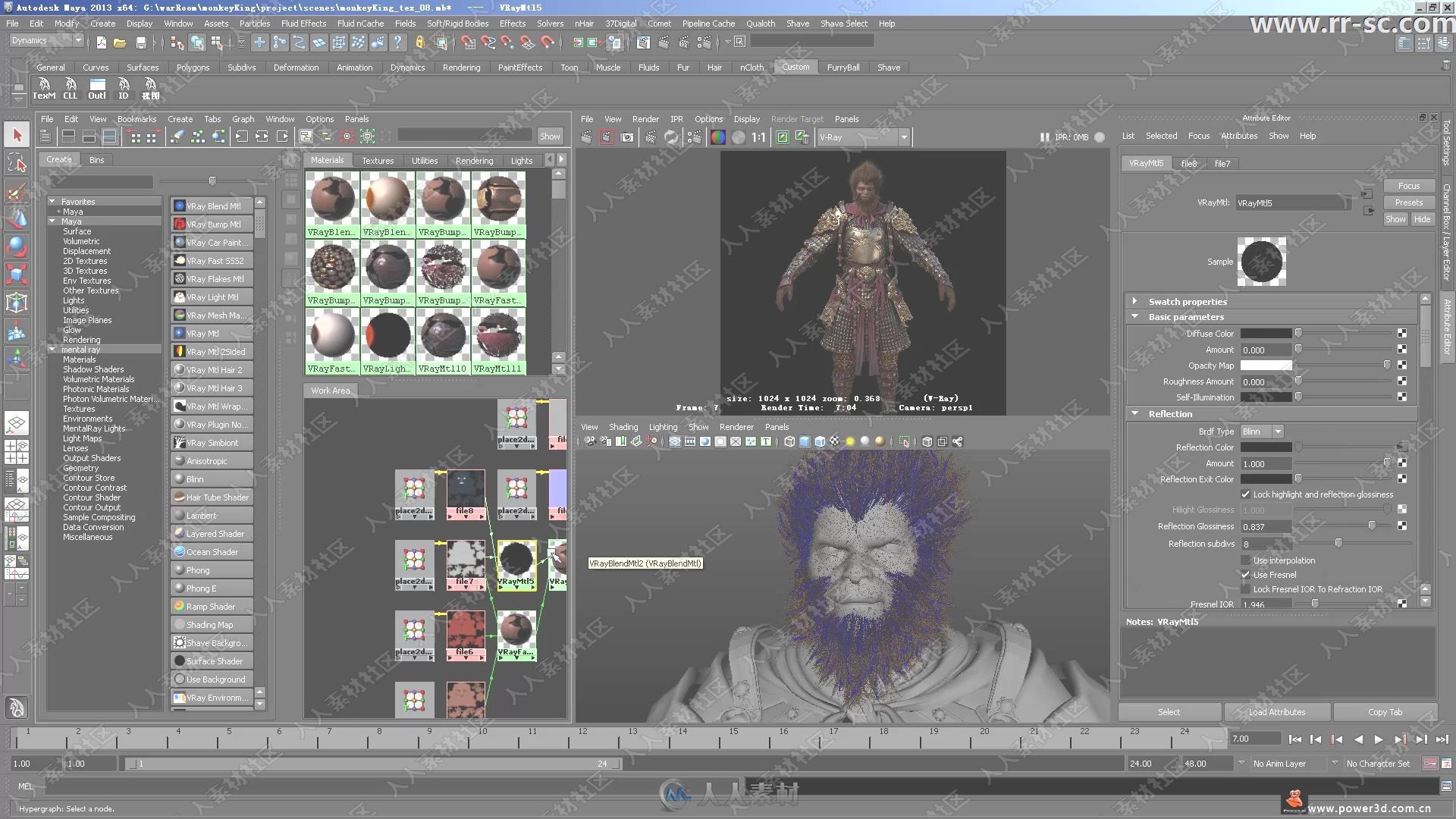Select the Lasso selection tool
Screen dimensions: 1456x819
[x=17, y=166]
